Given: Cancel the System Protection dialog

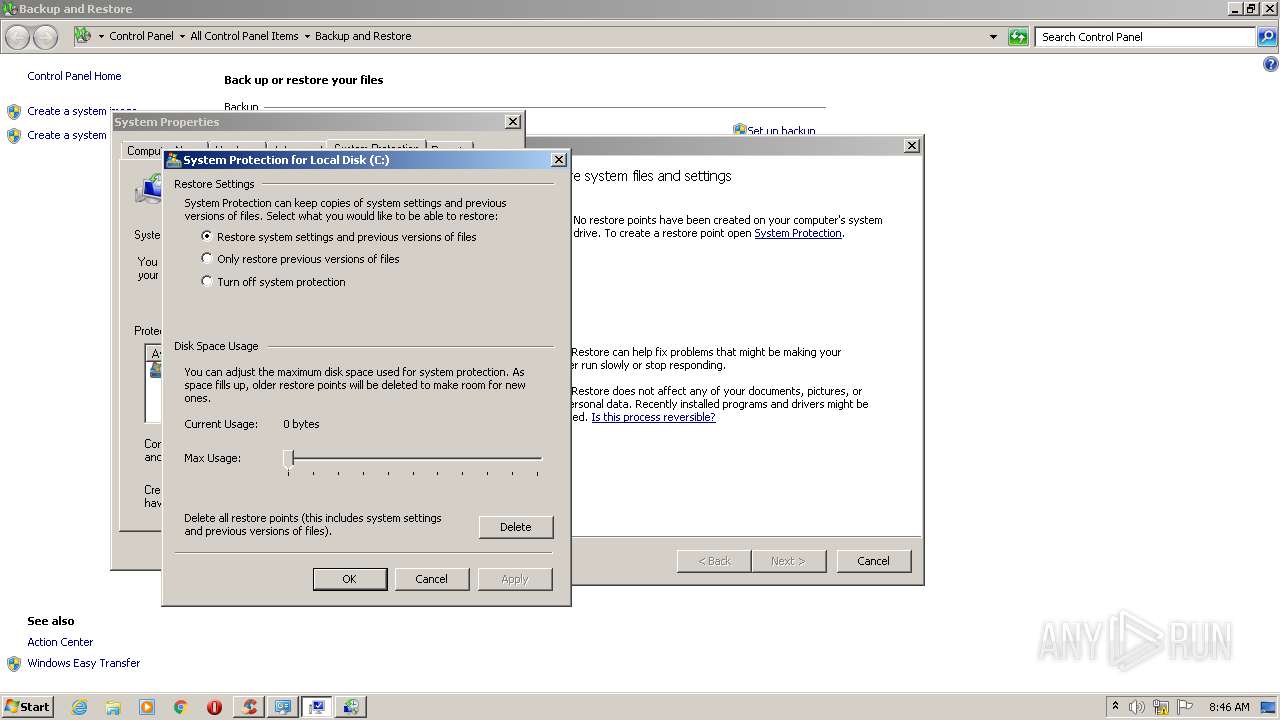Looking at the screenshot, I should [432, 579].
